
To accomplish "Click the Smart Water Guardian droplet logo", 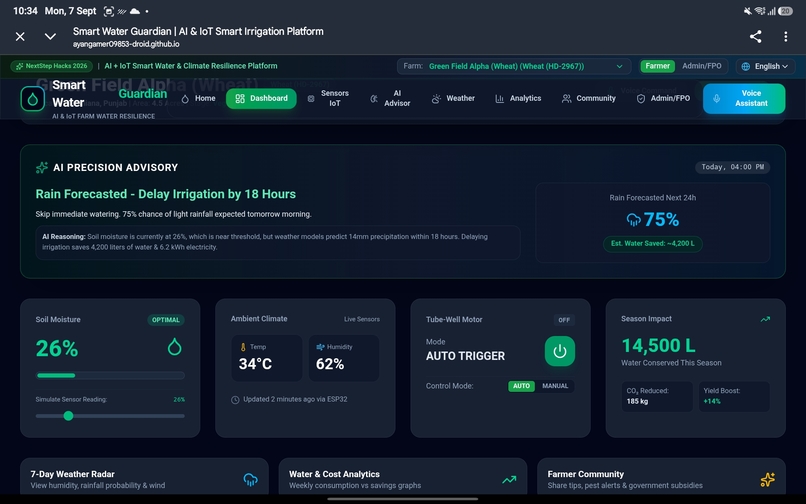I will tap(32, 99).
